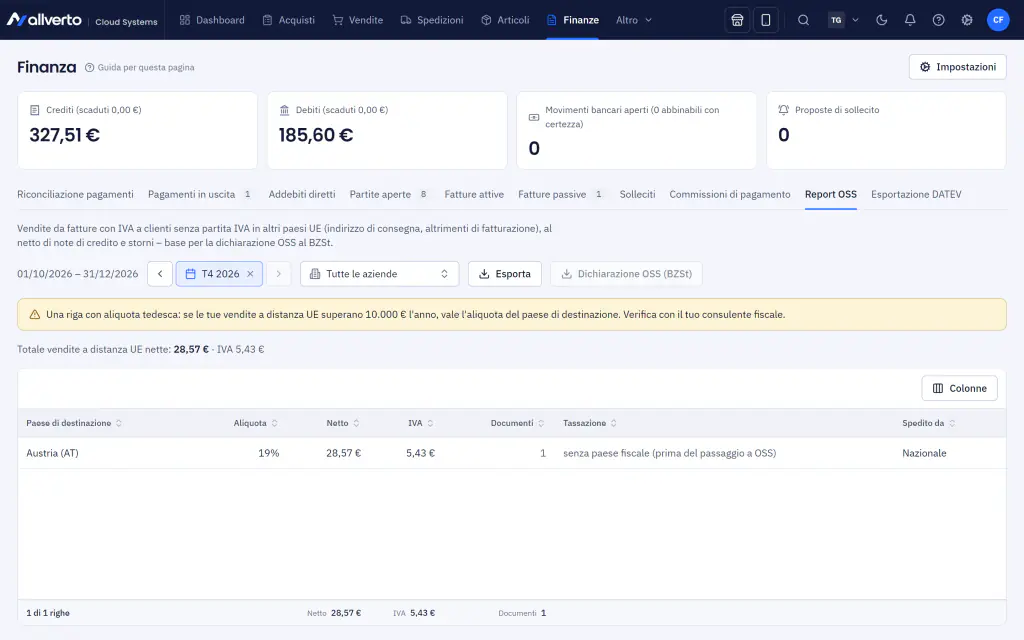Go to the previous quarter with the left chevron

pos(160,274)
